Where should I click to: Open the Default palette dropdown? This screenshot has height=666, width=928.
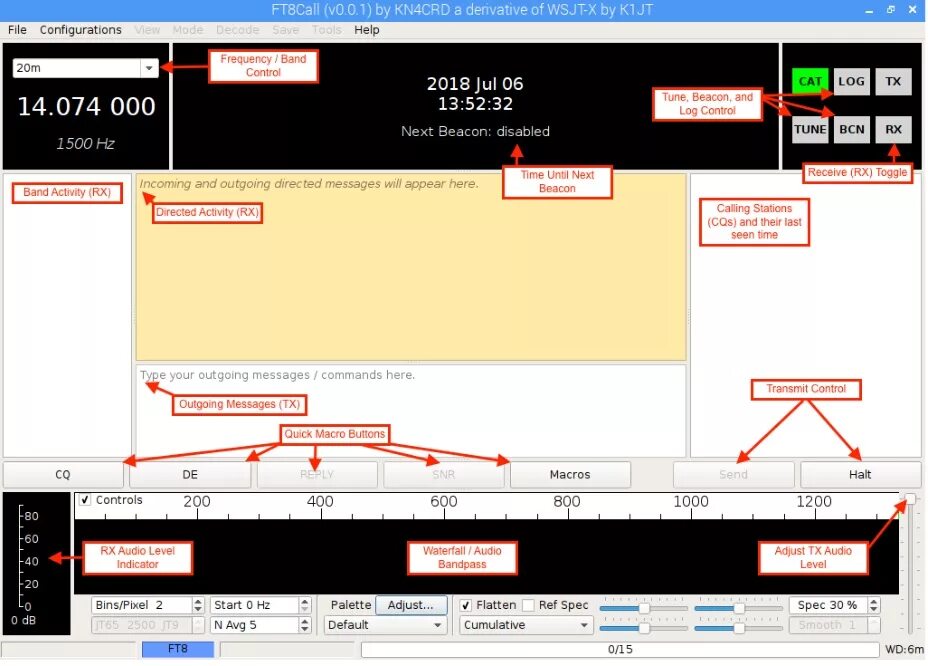[385, 625]
